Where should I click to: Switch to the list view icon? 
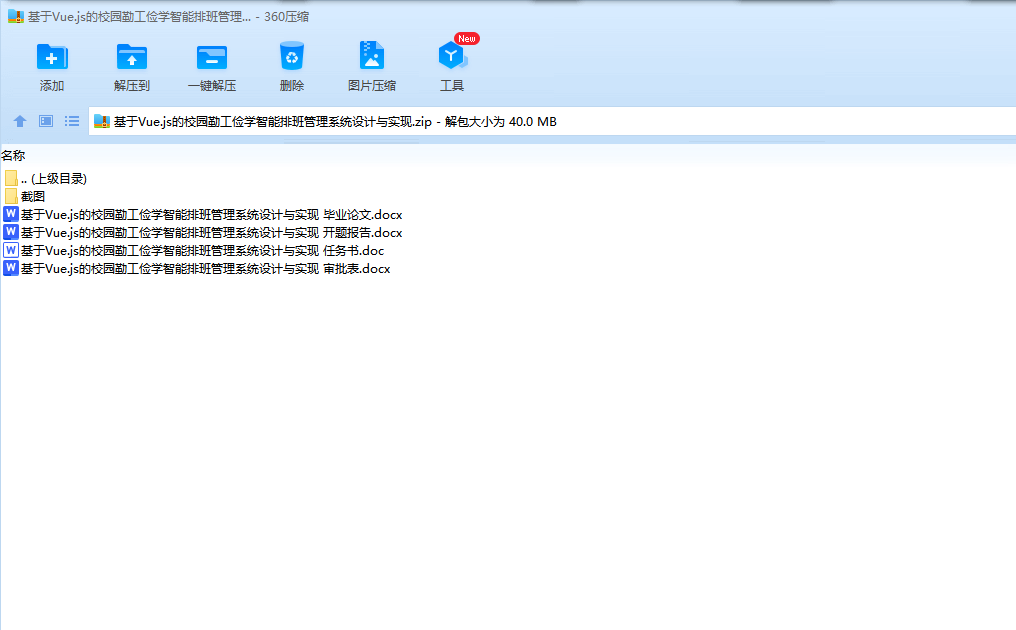[x=72, y=121]
